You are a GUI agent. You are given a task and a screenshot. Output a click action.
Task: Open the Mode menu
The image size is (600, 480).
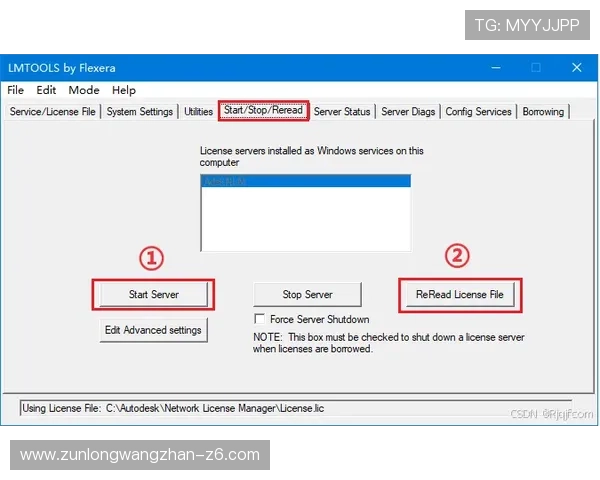click(83, 90)
